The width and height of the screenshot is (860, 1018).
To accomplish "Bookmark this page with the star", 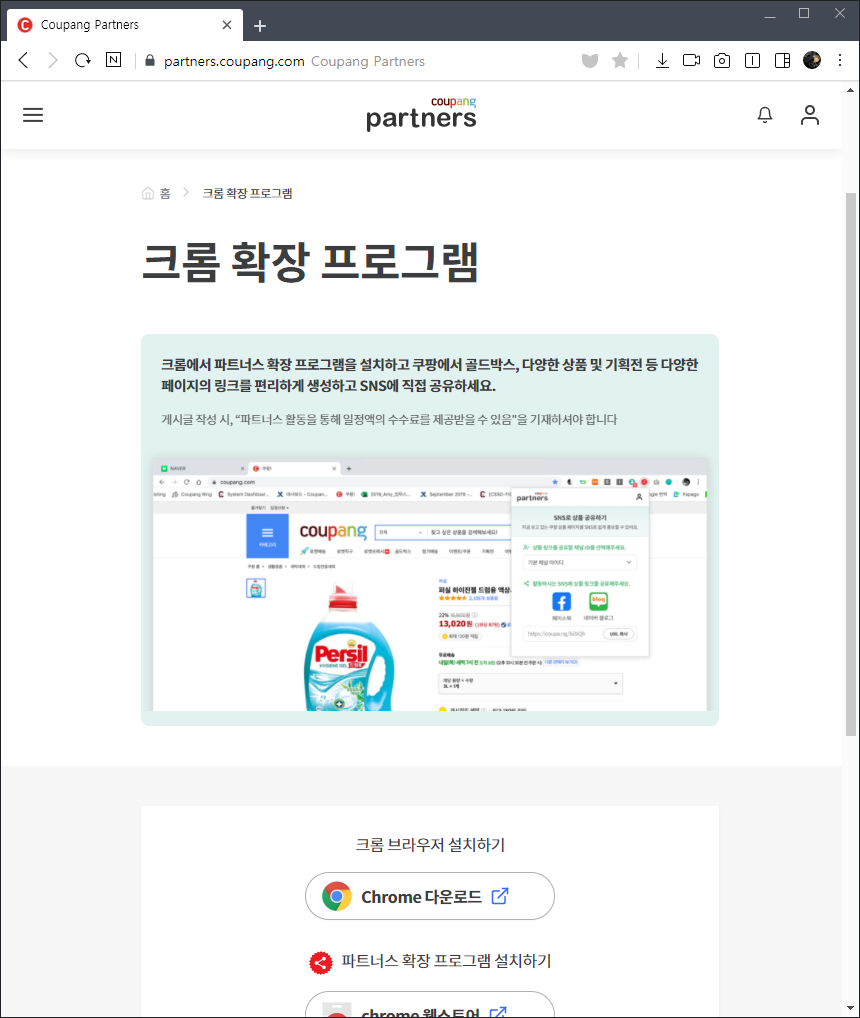I will coord(620,60).
